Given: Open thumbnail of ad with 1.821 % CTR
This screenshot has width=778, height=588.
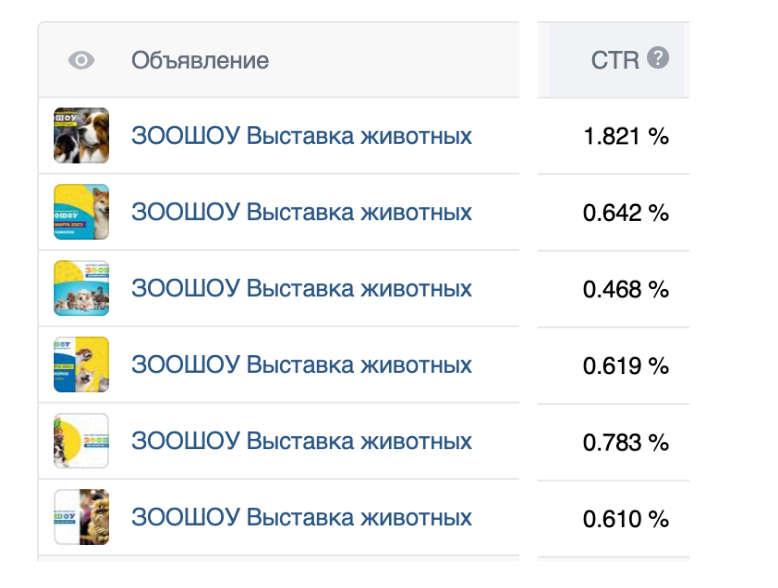Looking at the screenshot, I should pyautogui.click(x=81, y=136).
